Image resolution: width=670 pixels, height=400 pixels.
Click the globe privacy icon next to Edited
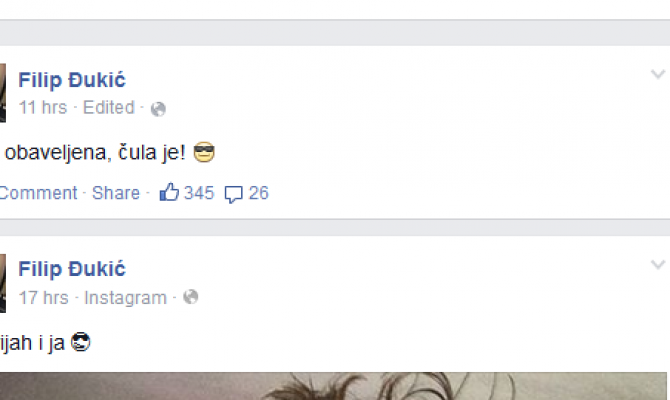tap(158, 109)
